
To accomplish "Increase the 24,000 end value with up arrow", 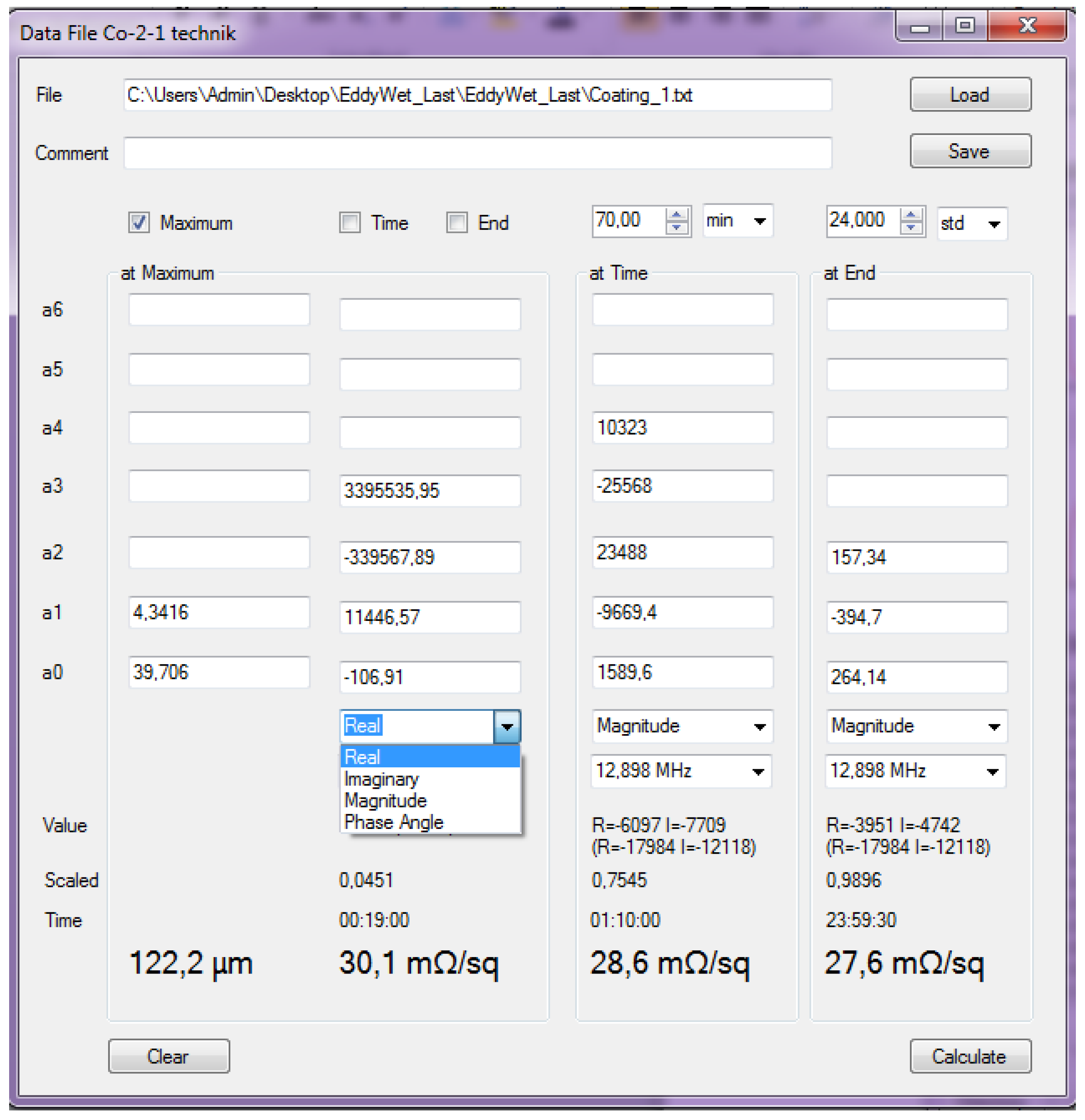I will [911, 215].
